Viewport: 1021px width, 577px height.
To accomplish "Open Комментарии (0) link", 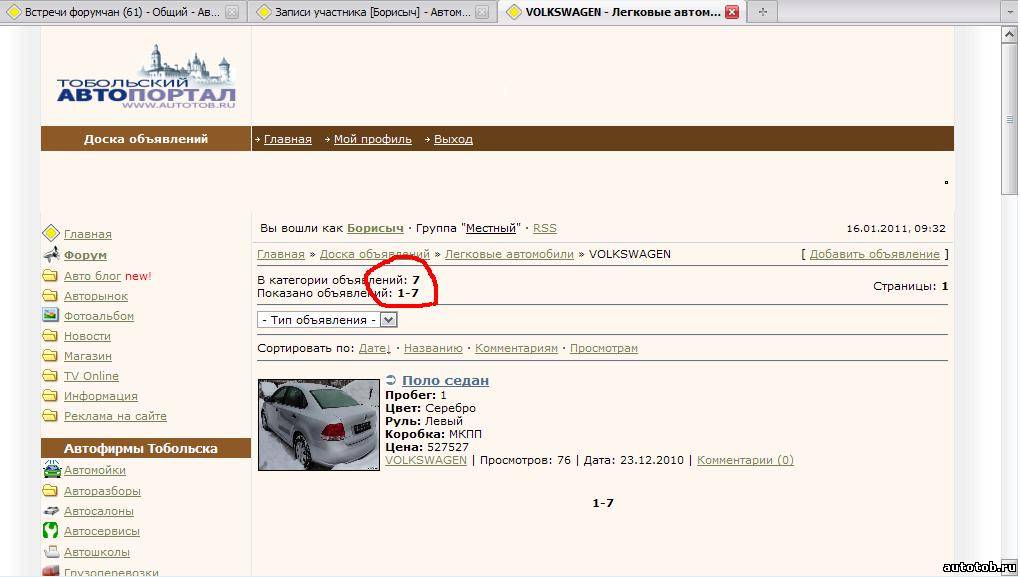I will pyautogui.click(x=745, y=460).
